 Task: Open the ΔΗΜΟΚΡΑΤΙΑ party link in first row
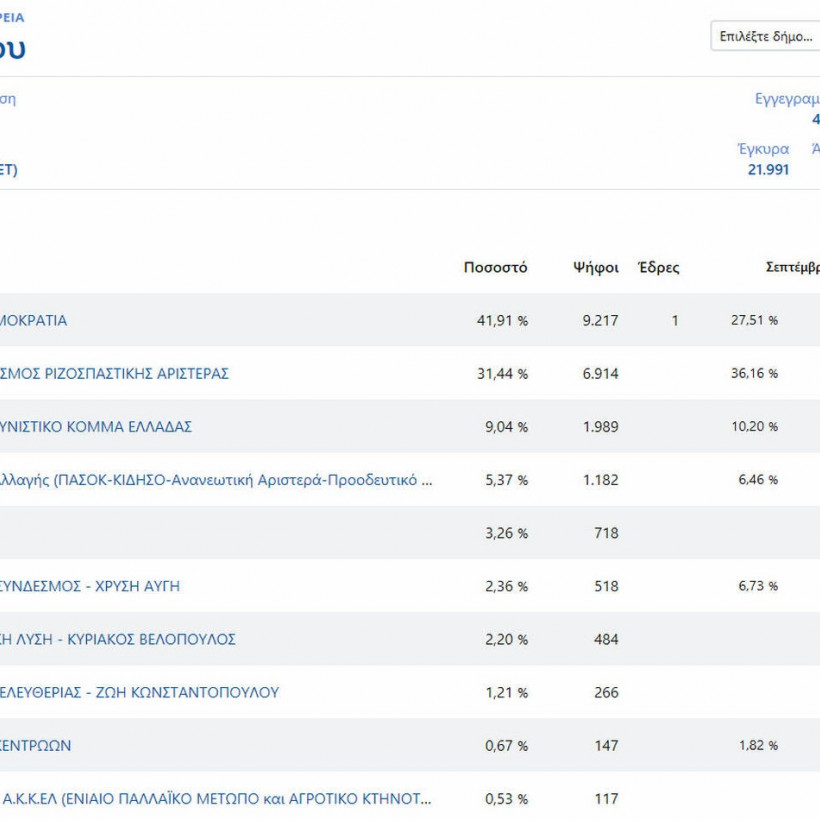coord(33,320)
